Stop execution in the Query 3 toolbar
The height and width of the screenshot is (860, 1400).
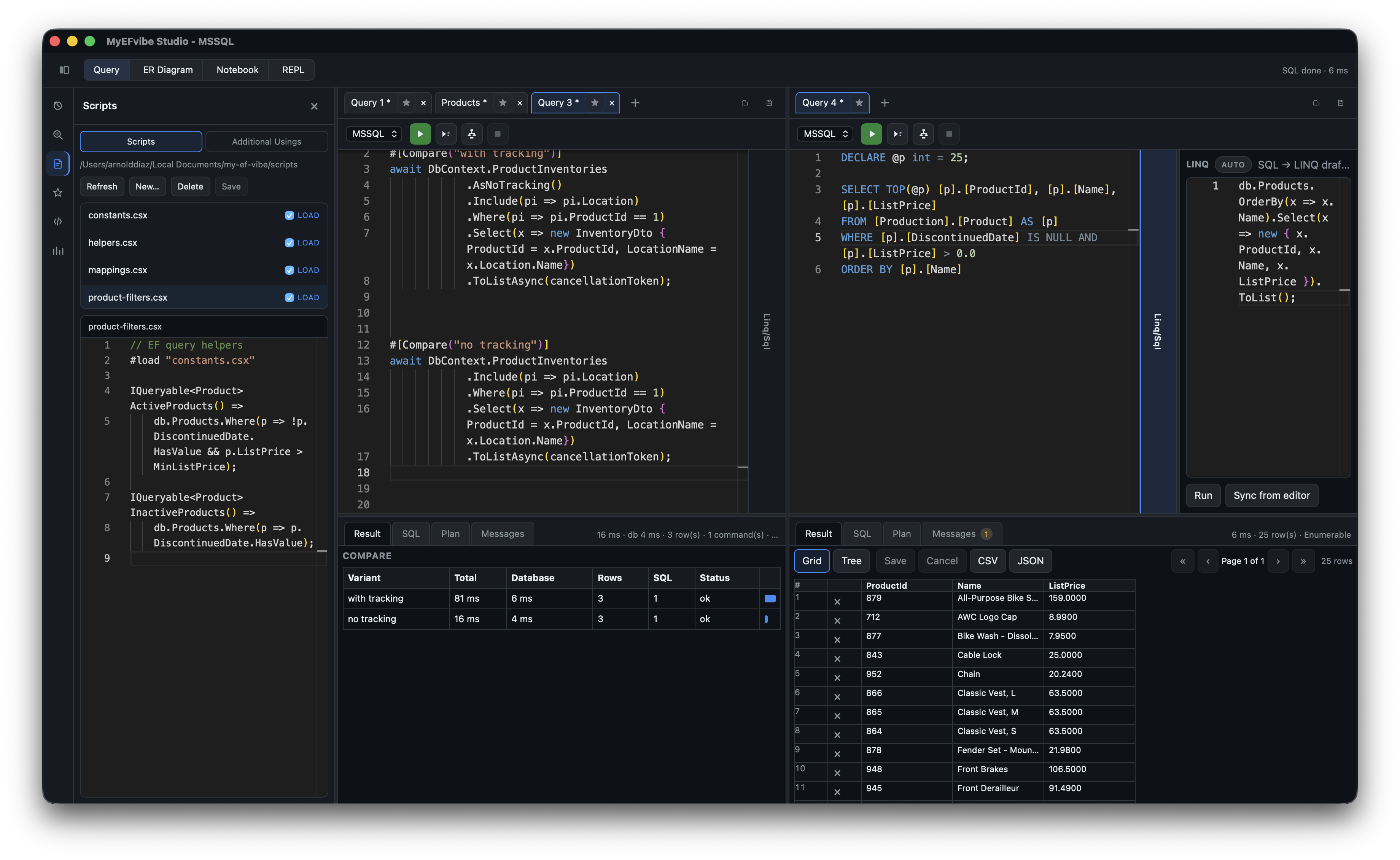coord(498,134)
